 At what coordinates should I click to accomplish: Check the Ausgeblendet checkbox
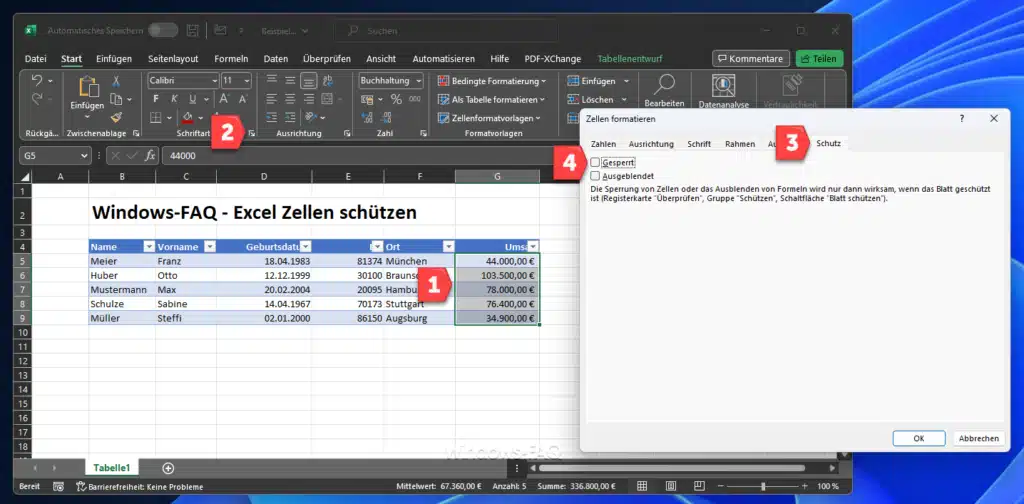[x=595, y=176]
